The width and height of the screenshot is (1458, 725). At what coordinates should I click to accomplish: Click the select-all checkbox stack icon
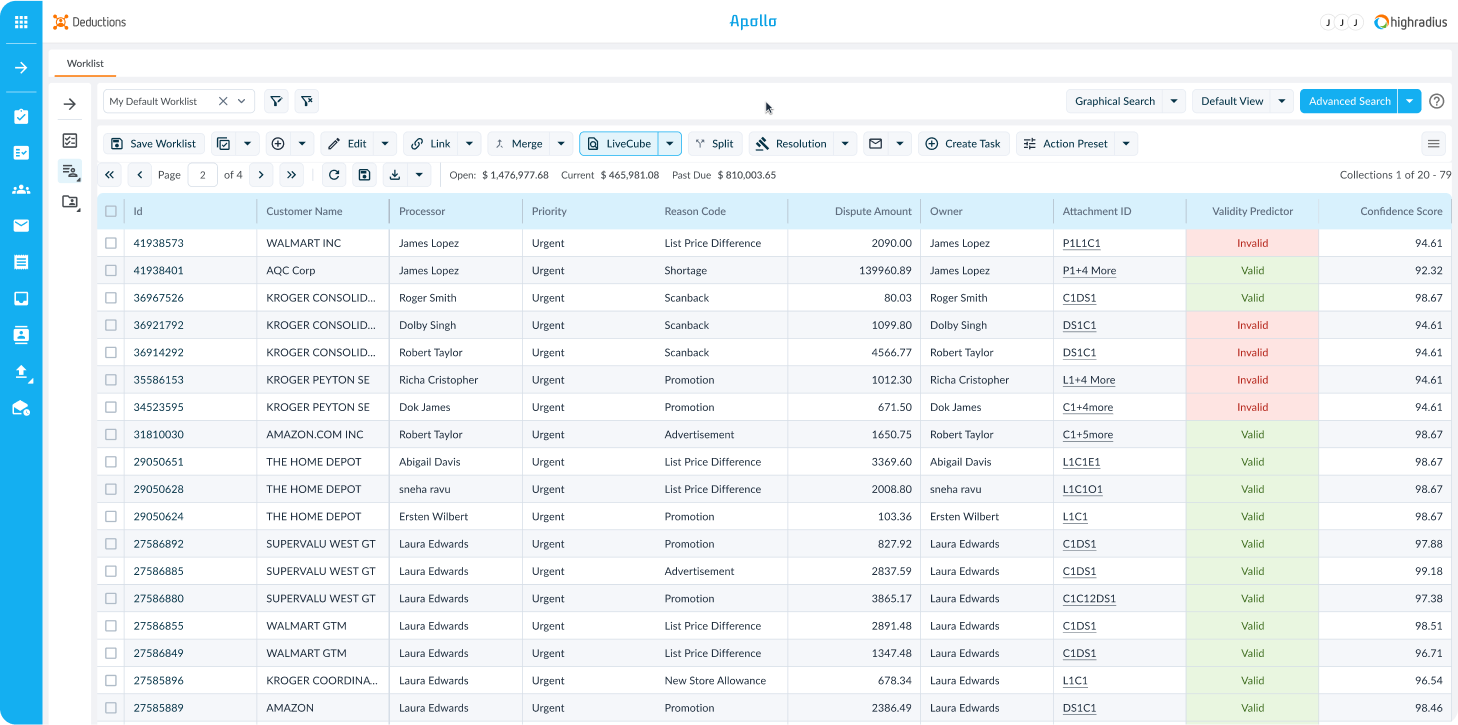[223, 144]
